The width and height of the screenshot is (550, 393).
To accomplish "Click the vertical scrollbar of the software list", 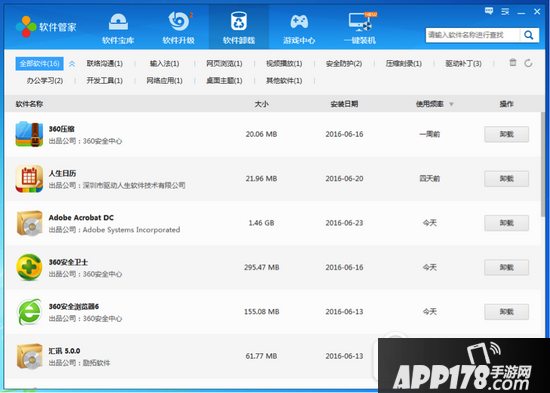I will click(543, 165).
